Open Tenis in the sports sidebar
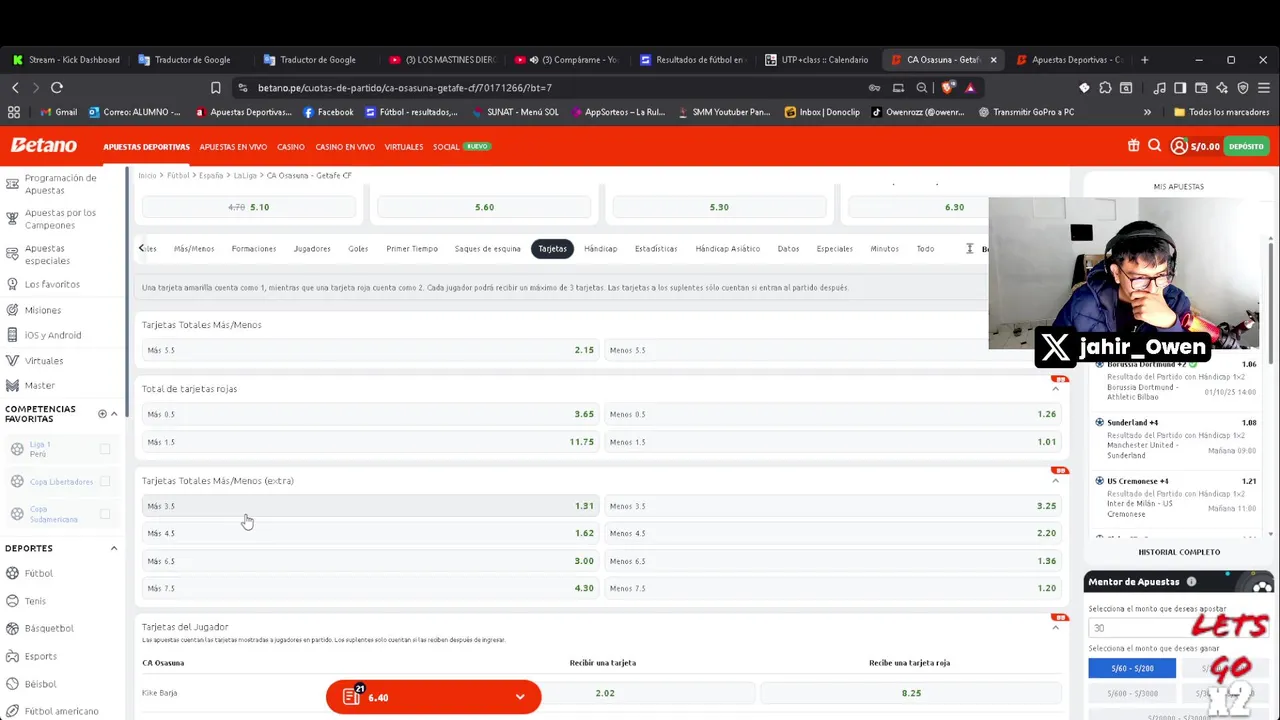1280x720 pixels. [35, 601]
